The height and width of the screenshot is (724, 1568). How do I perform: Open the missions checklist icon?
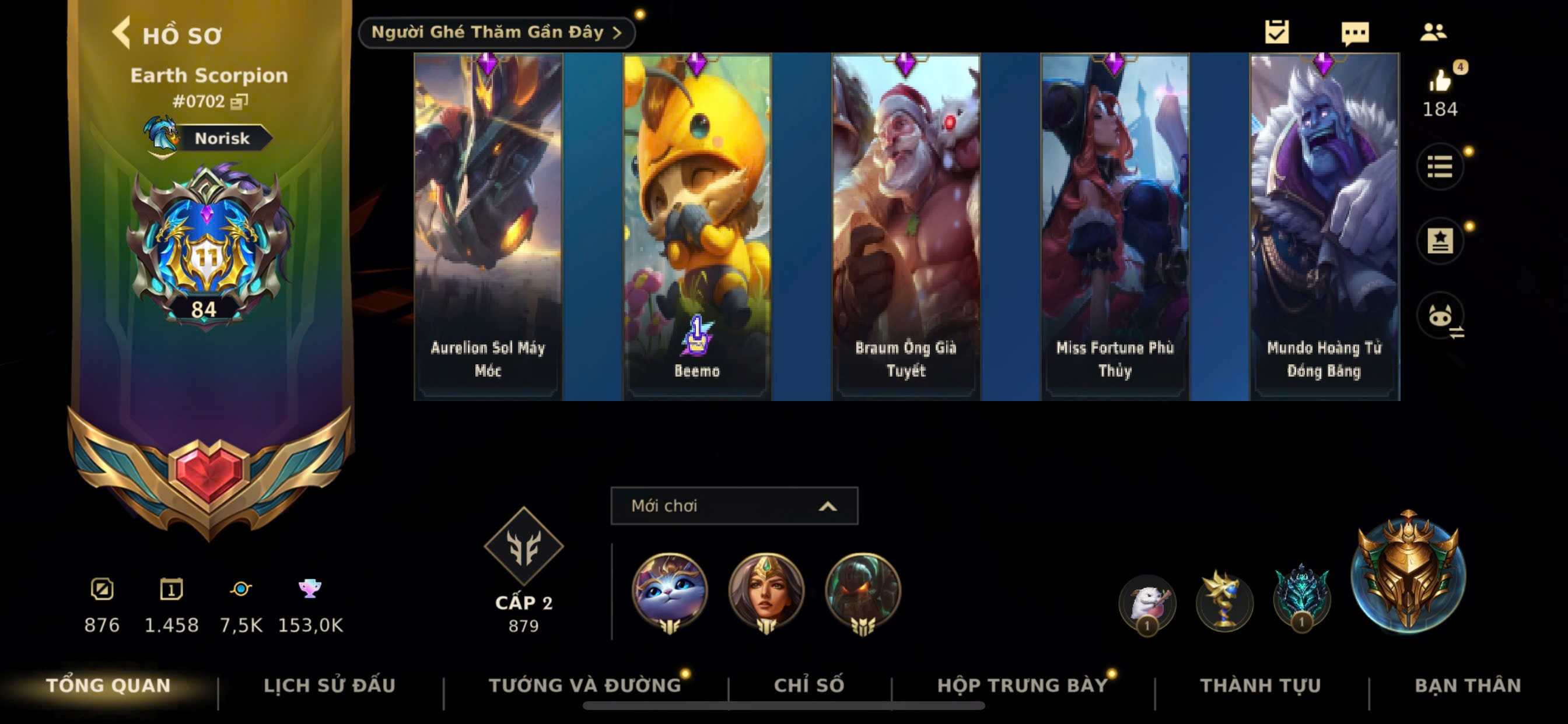[1276, 31]
